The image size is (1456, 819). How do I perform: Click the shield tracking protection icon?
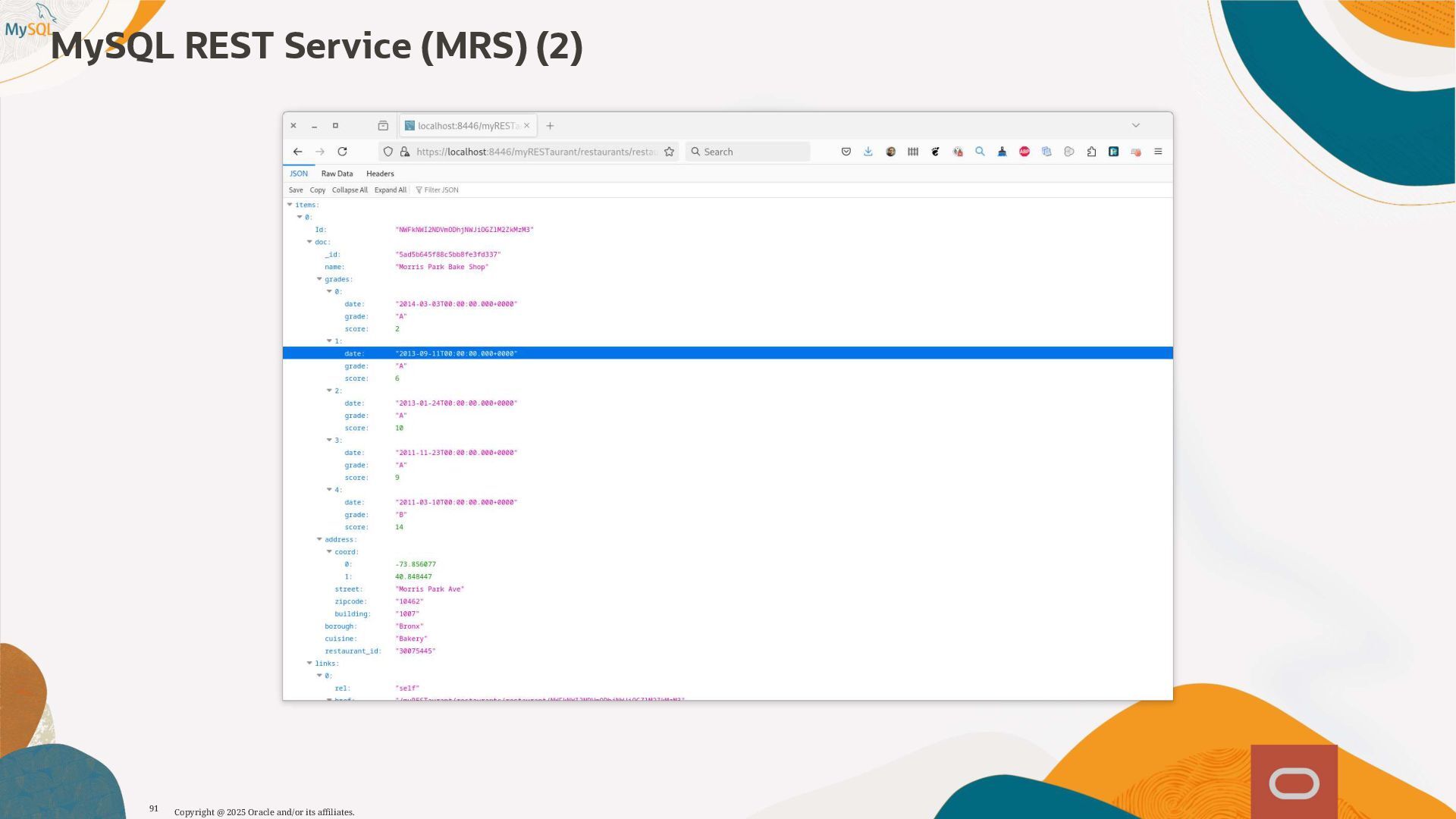coord(388,152)
